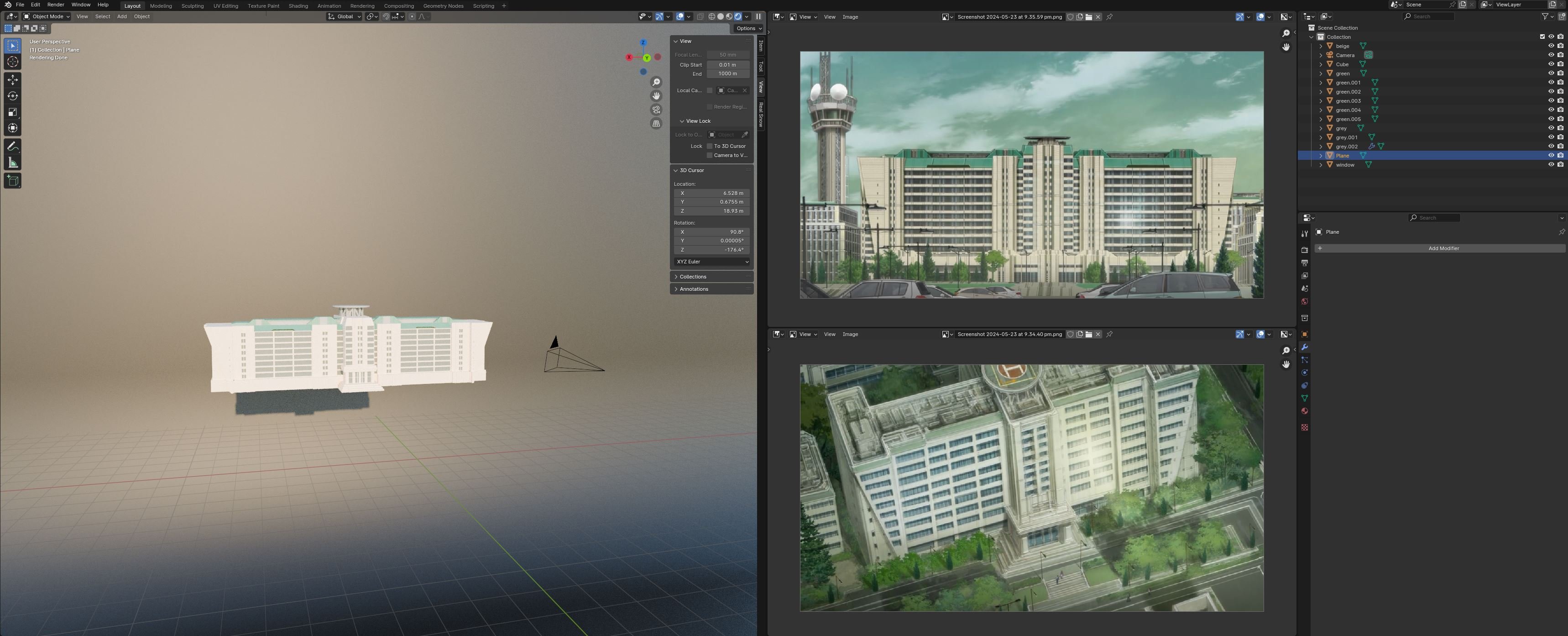Expand the grey.002 outliner item
Viewport: 1568px width, 636px height.
point(1320,146)
